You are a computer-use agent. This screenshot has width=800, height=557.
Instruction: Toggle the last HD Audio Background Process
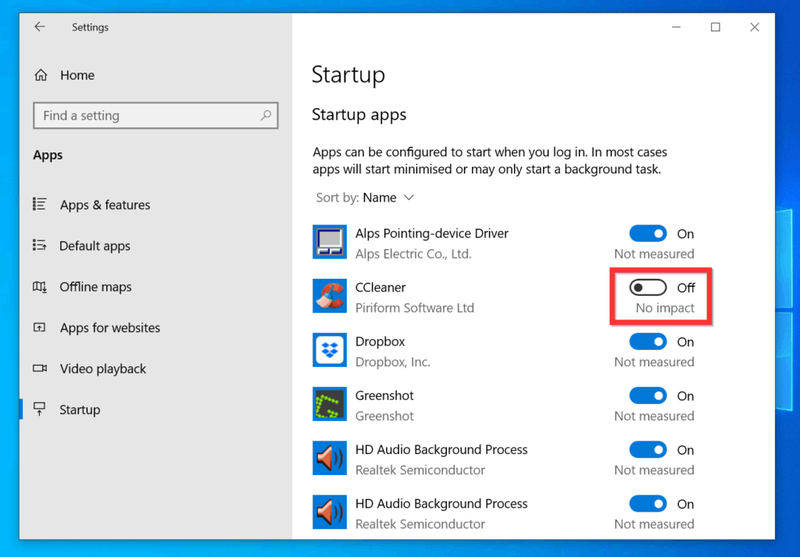coord(648,504)
